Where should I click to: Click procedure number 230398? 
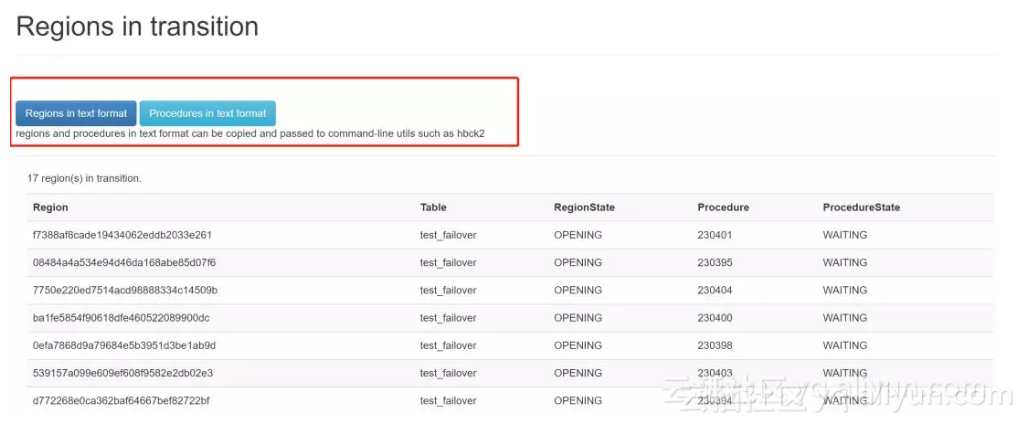pyautogui.click(x=715, y=345)
